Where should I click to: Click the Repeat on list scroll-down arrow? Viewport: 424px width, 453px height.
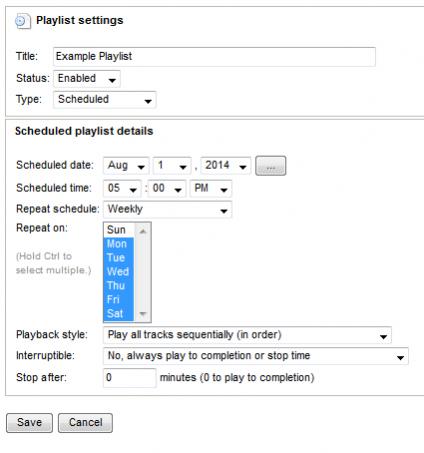click(143, 314)
